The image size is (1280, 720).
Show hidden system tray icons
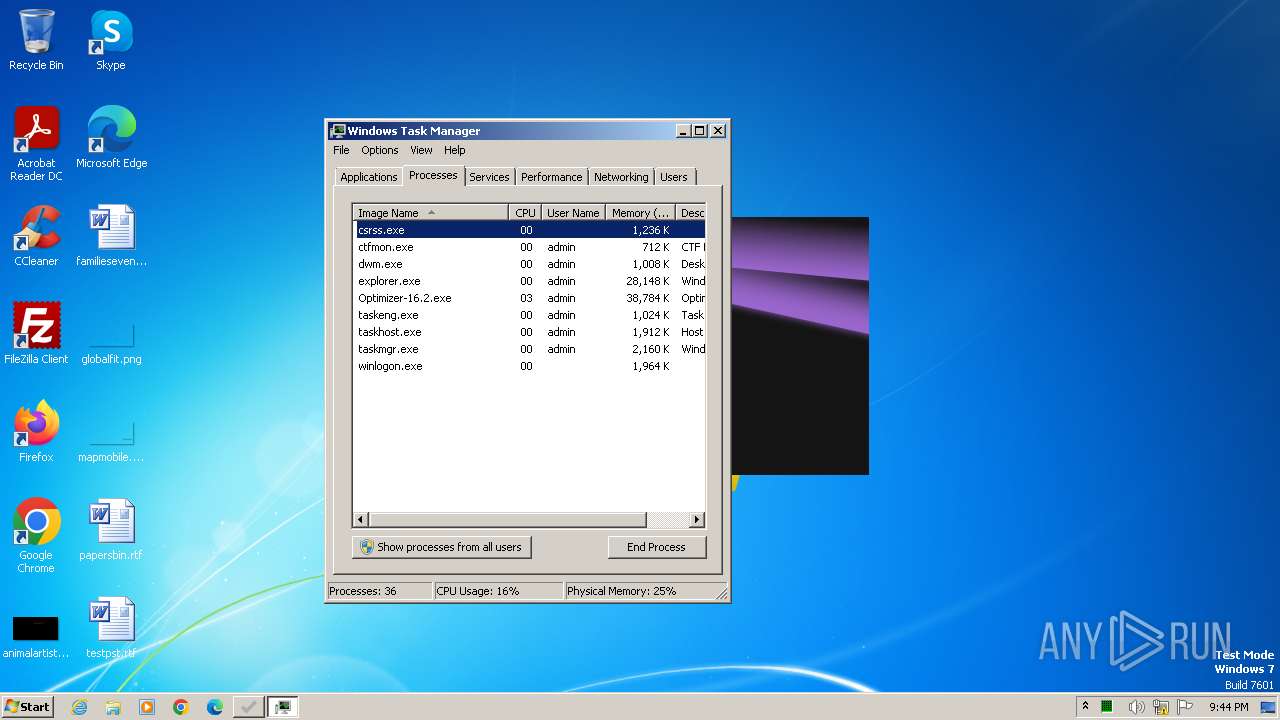tap(1086, 707)
